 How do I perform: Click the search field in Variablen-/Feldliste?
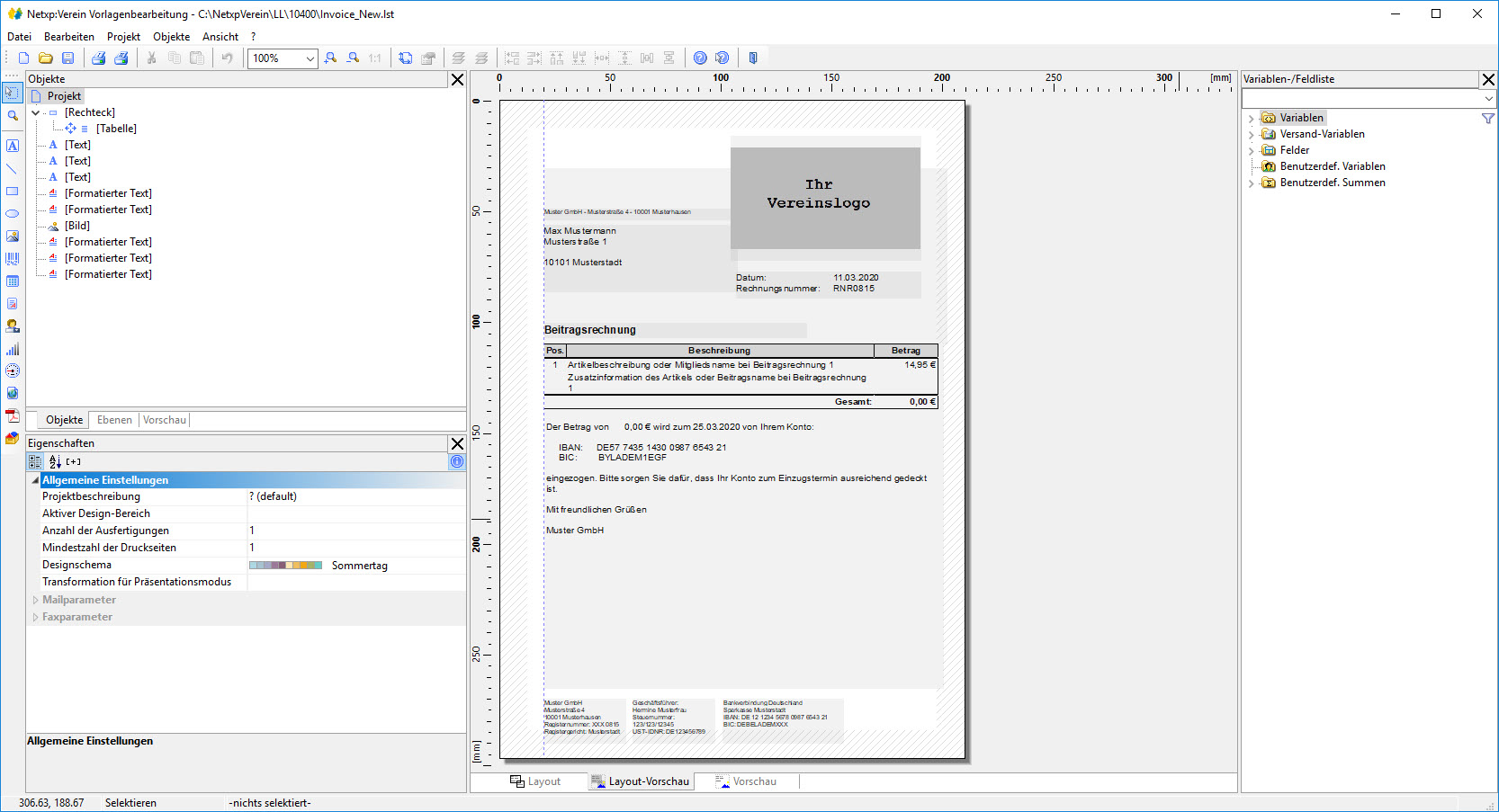[1361, 99]
